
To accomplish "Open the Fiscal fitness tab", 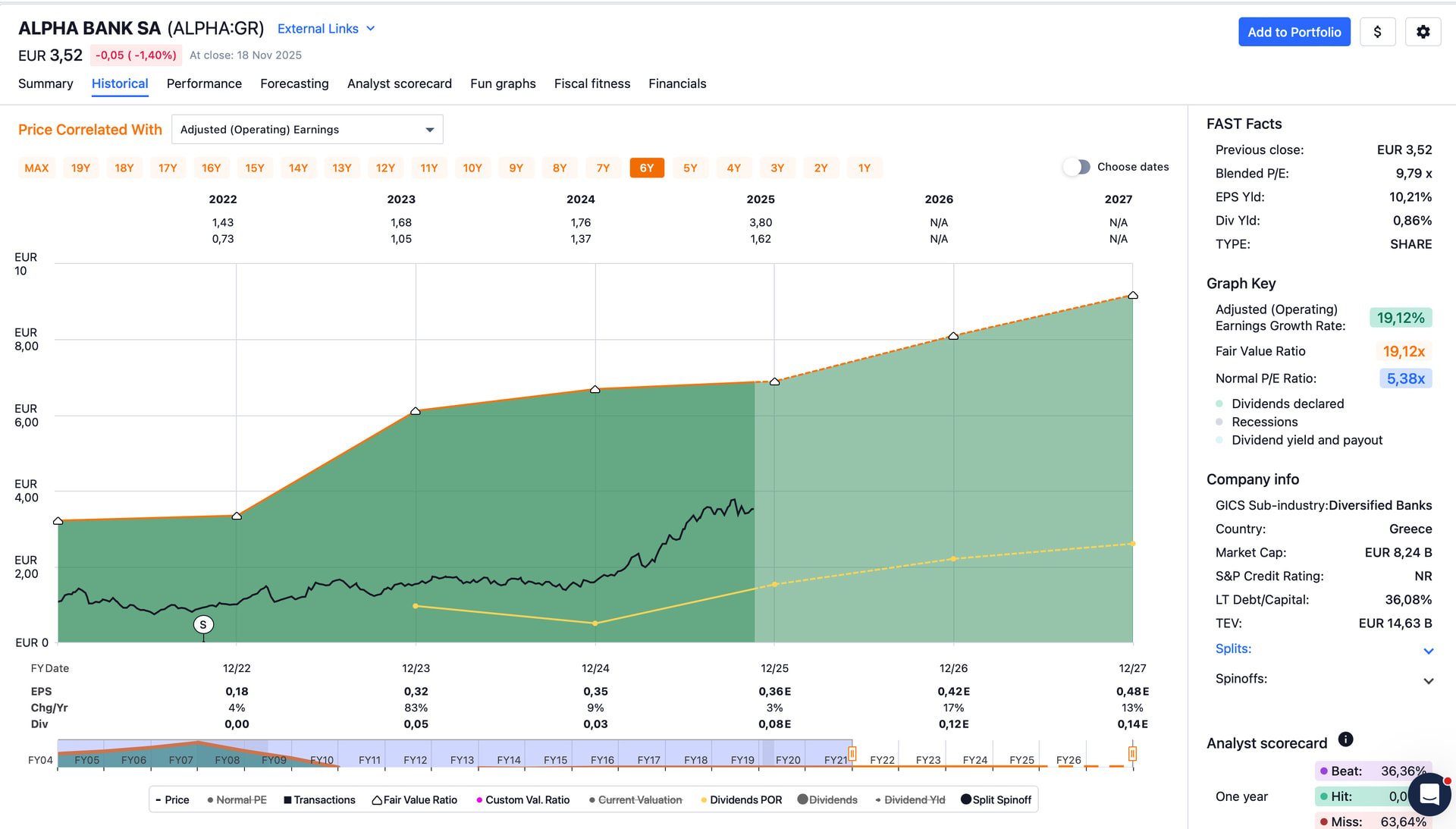I will pyautogui.click(x=591, y=83).
